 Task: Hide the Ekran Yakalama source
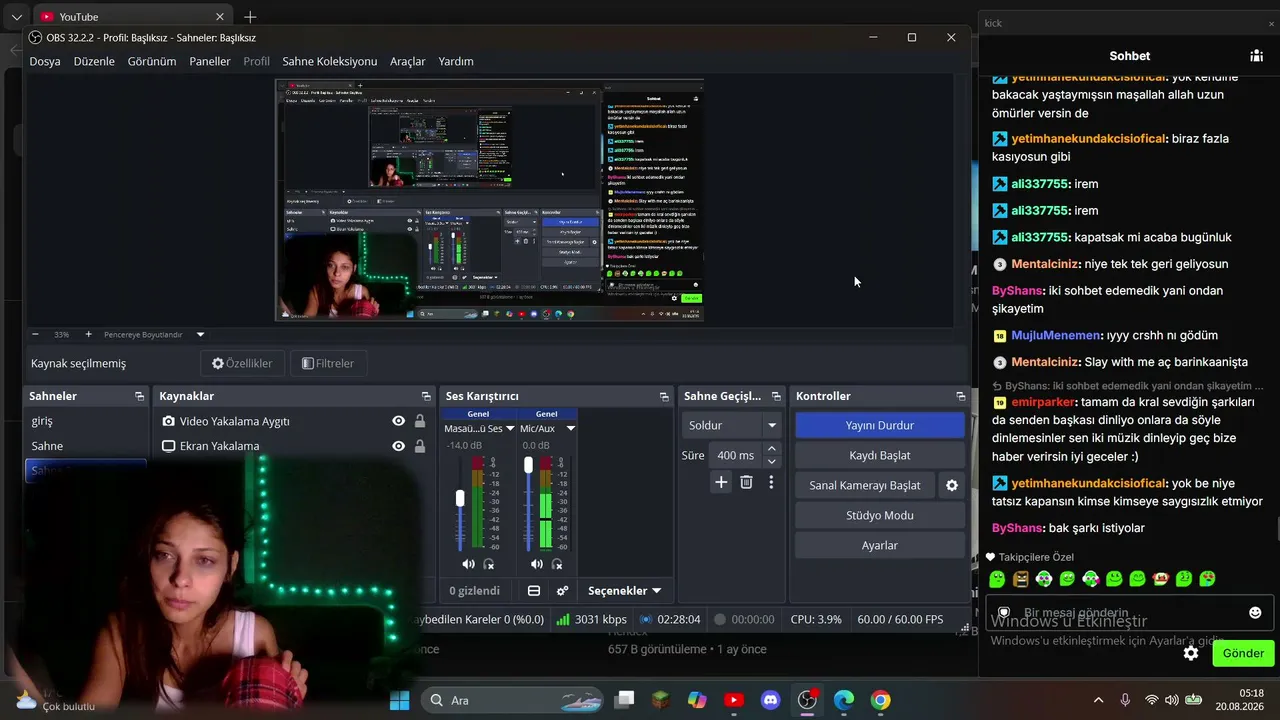(399, 446)
